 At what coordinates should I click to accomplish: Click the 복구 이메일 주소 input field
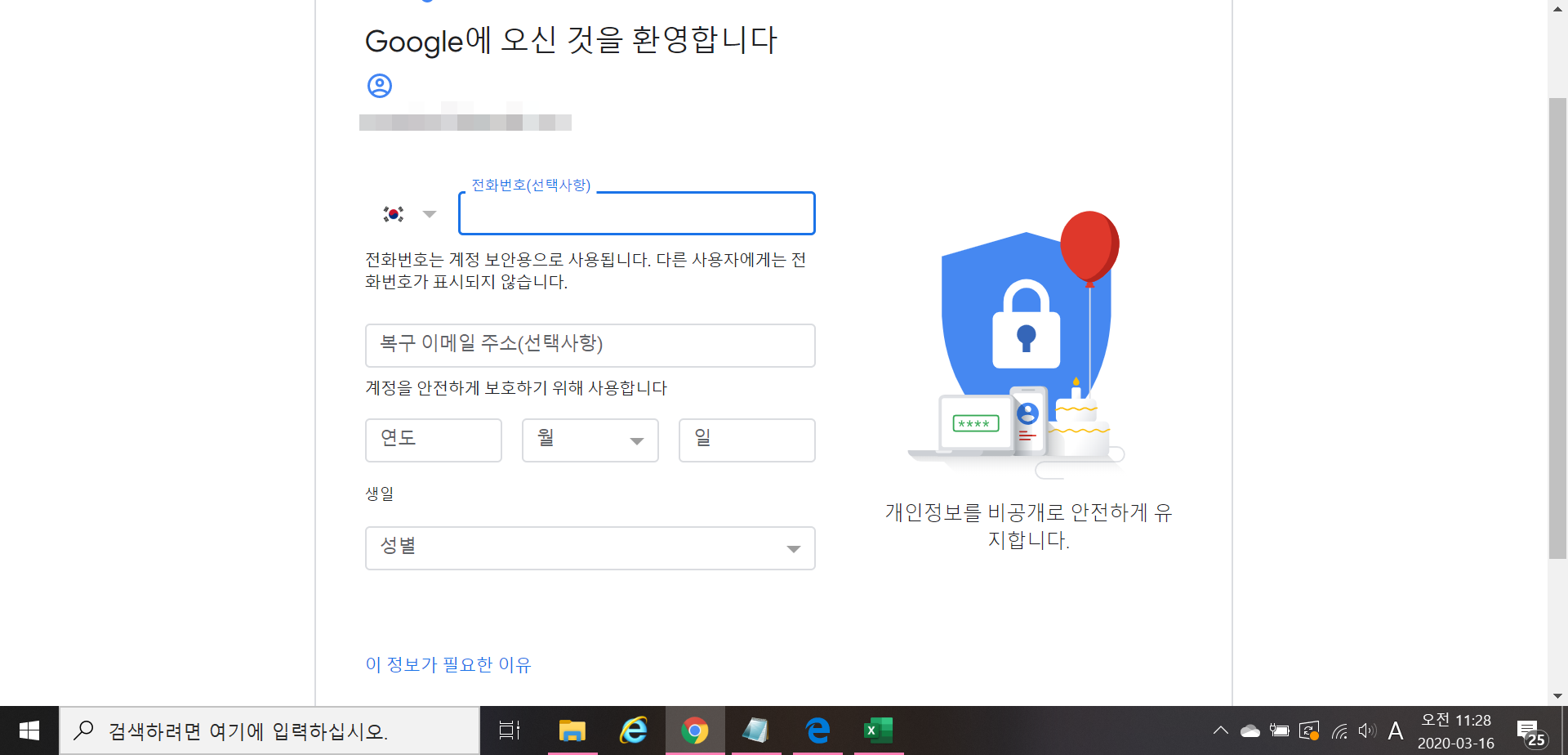pyautogui.click(x=590, y=346)
